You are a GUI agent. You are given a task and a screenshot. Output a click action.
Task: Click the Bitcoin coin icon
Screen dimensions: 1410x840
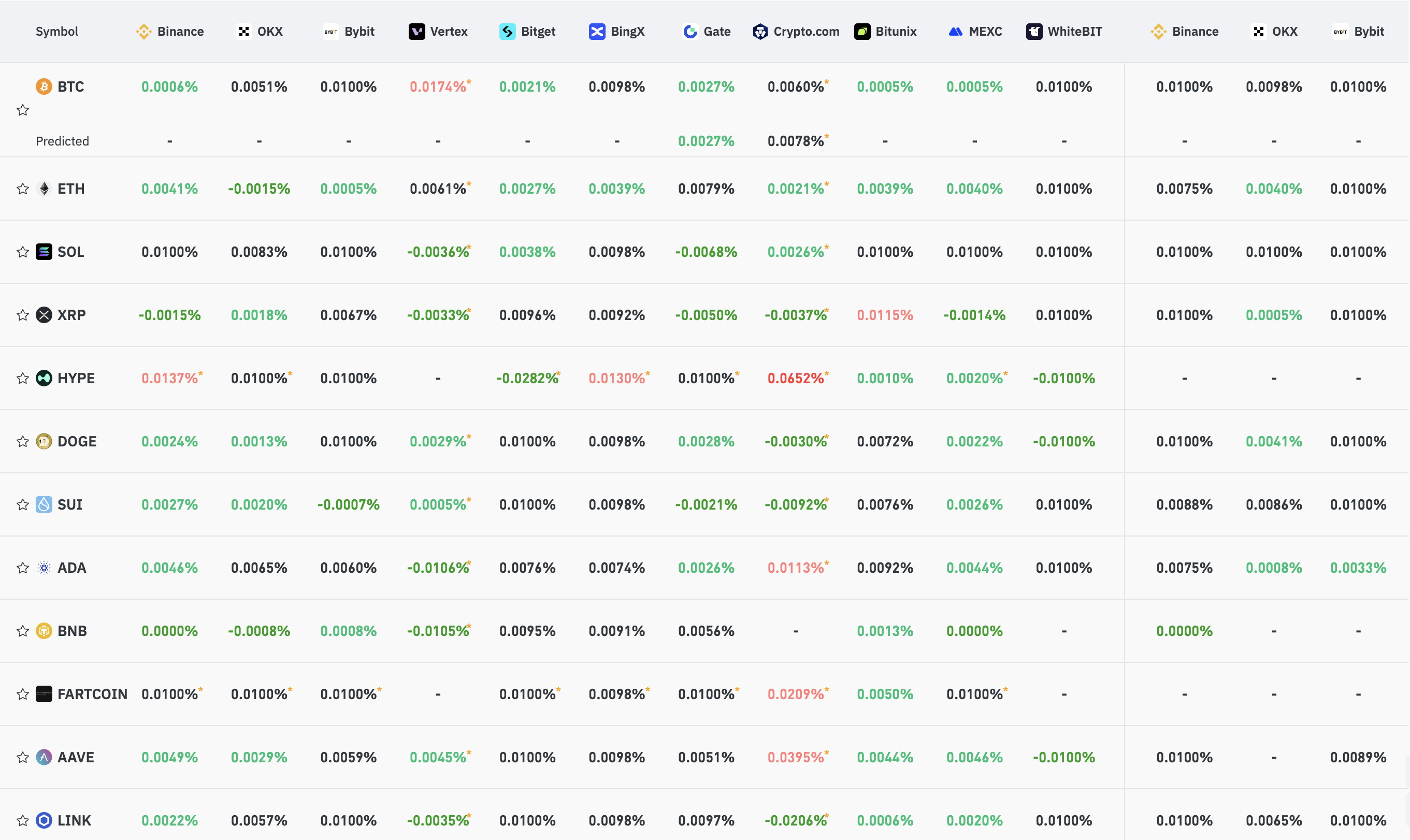tap(44, 86)
